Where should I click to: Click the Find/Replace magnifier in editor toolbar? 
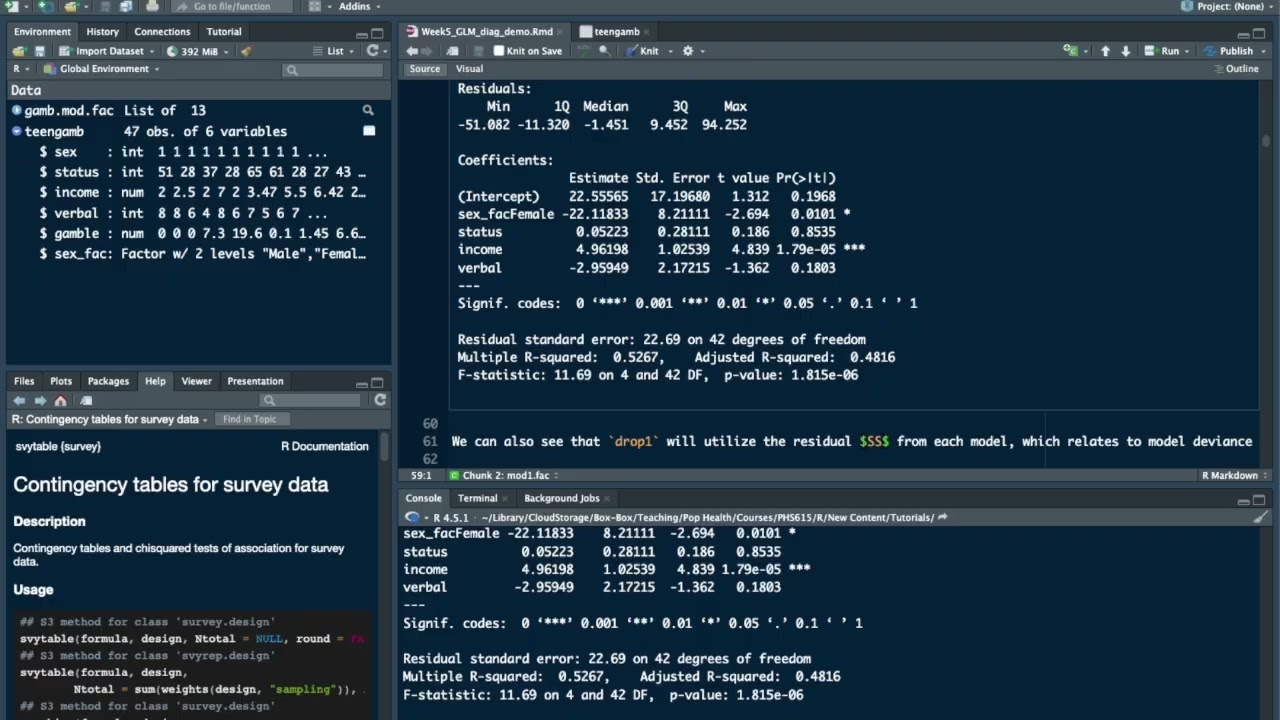pyautogui.click(x=604, y=51)
